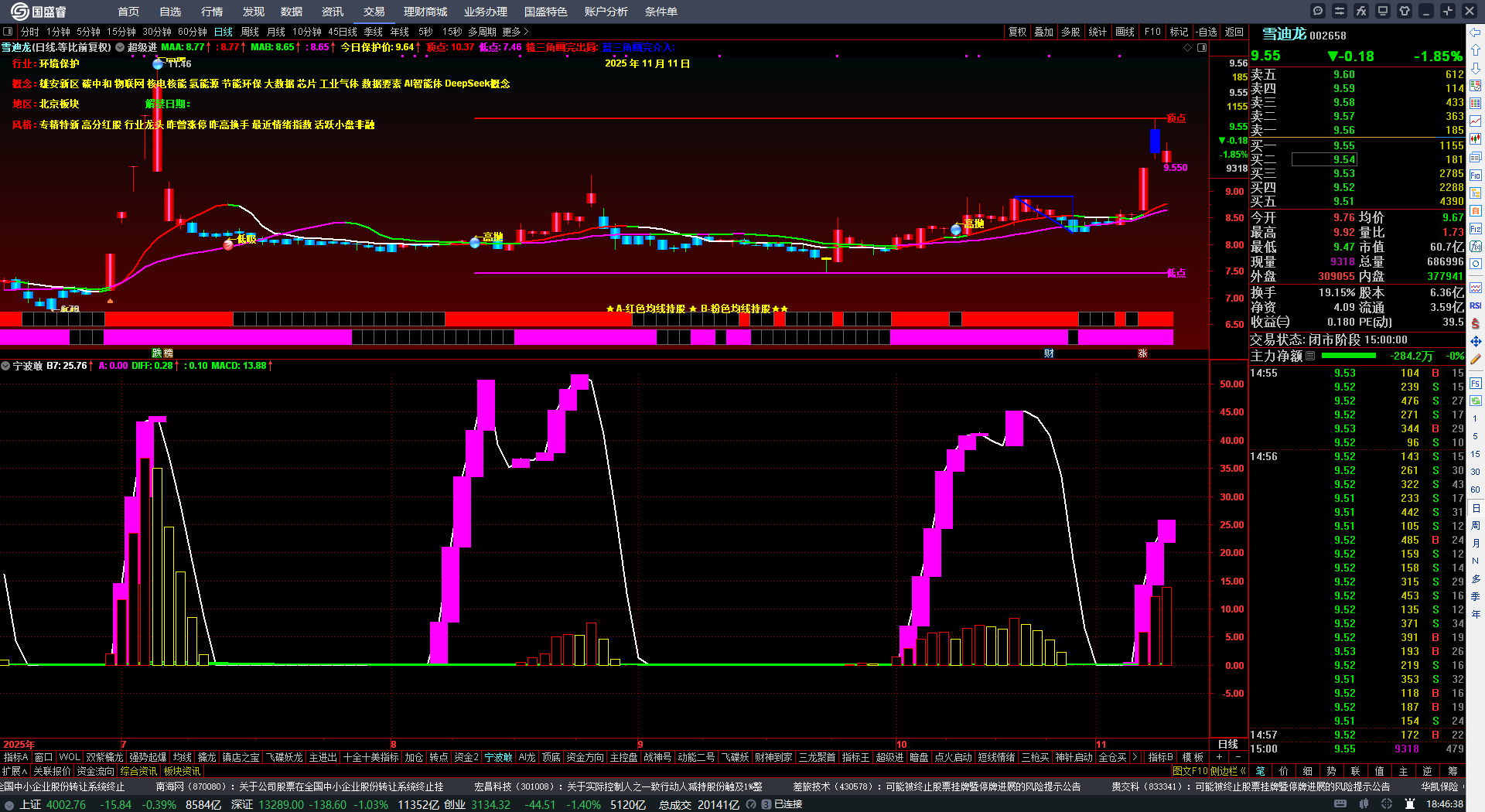Click the screen display icon in title bar
This screenshot has height=812, width=1485.
point(1383,11)
